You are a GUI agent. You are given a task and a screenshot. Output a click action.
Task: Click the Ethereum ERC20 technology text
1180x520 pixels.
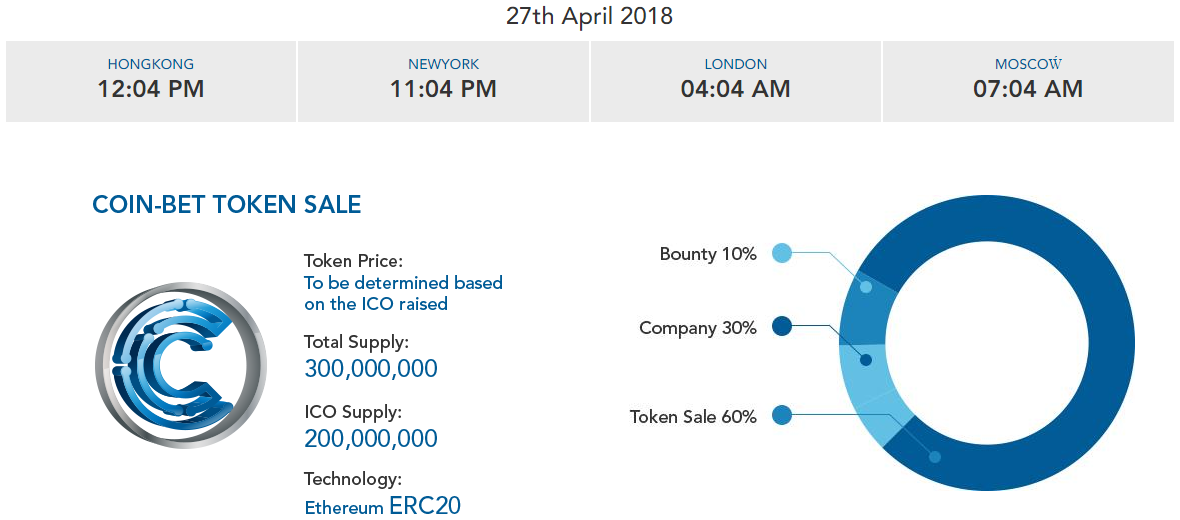coord(382,506)
